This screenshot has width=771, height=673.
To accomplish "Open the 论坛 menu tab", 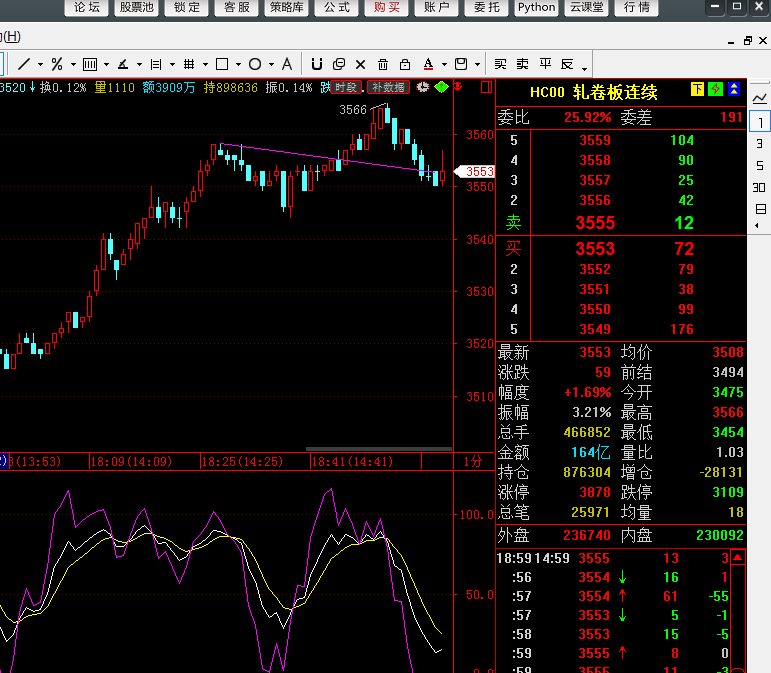I will (87, 8).
